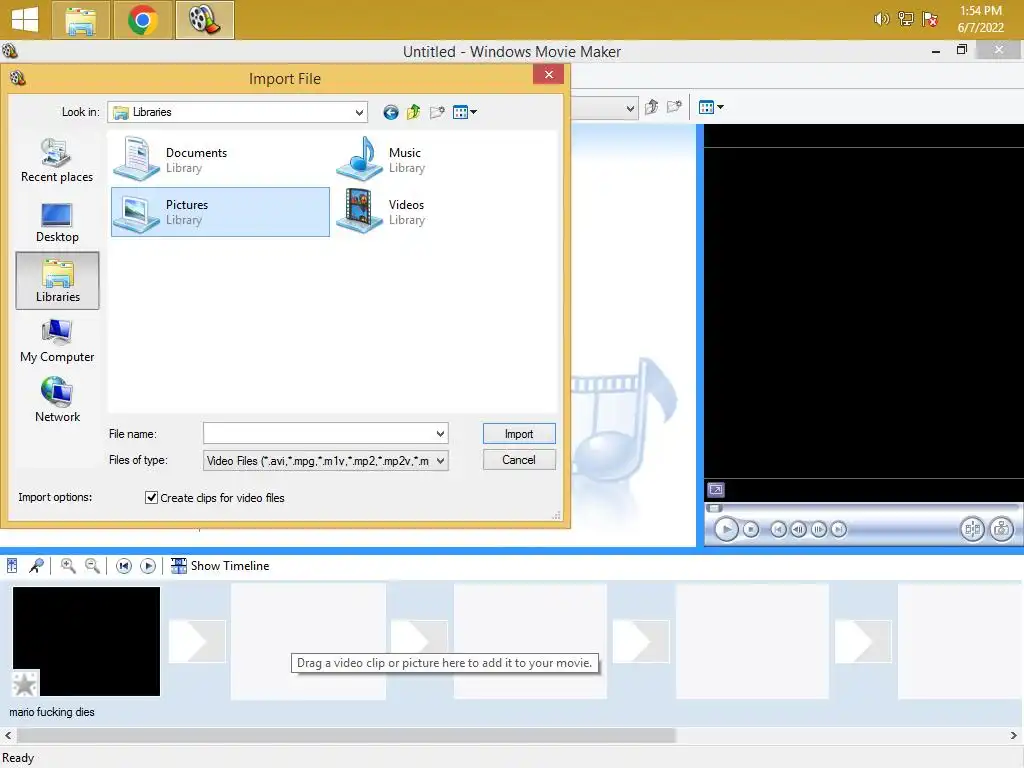The image size is (1024, 768).
Task: Open Windows Start button
Action: pos(25,20)
